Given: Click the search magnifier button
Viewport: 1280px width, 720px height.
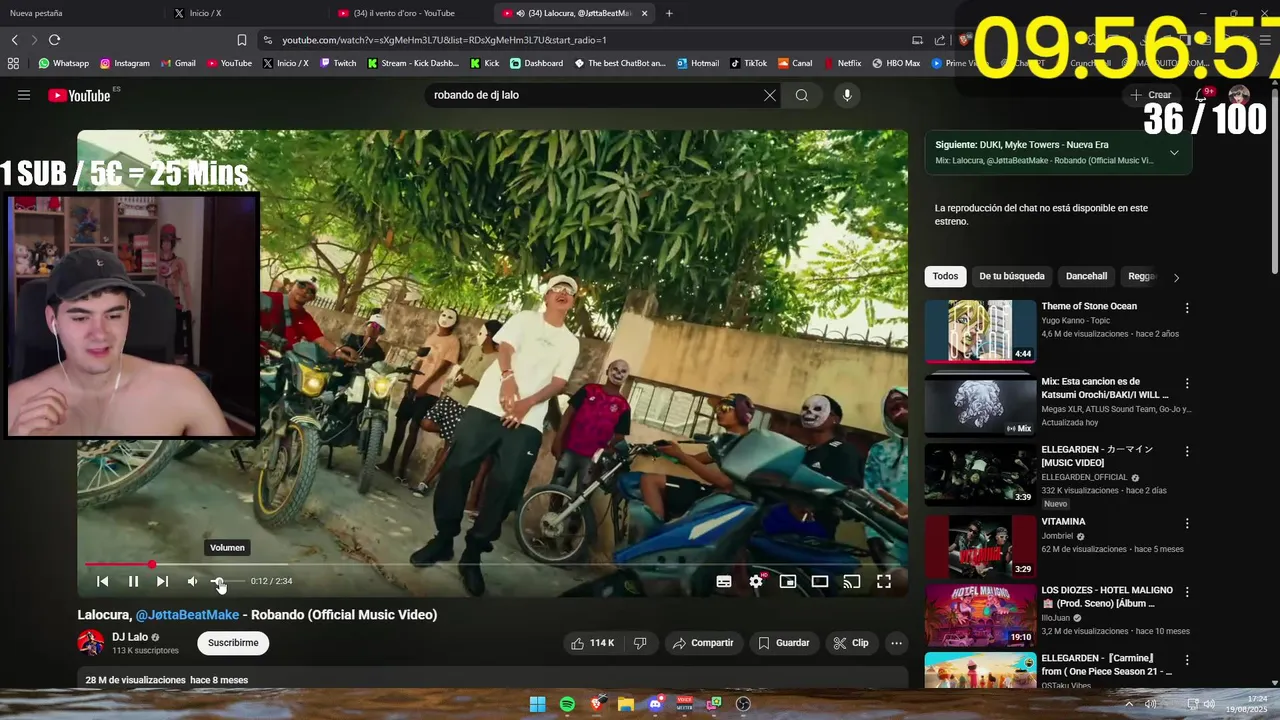Looking at the screenshot, I should point(802,95).
